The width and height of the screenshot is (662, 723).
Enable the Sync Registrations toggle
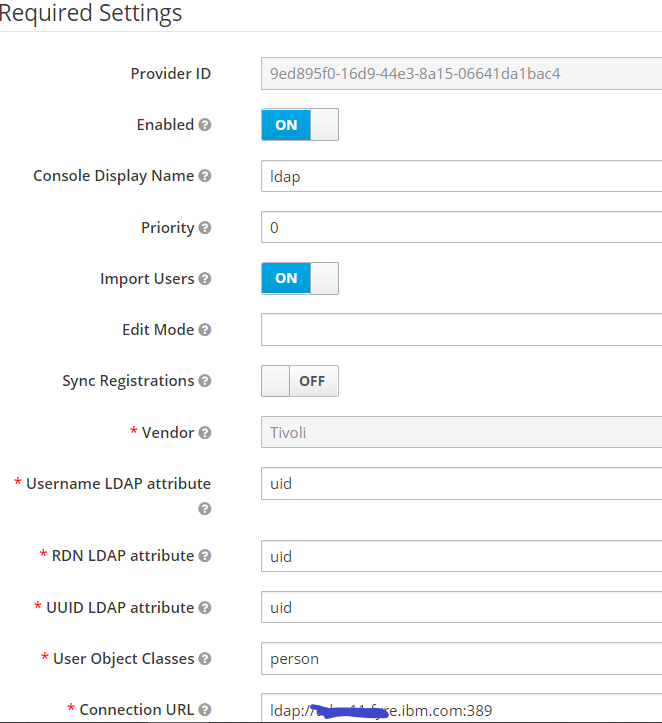point(300,381)
